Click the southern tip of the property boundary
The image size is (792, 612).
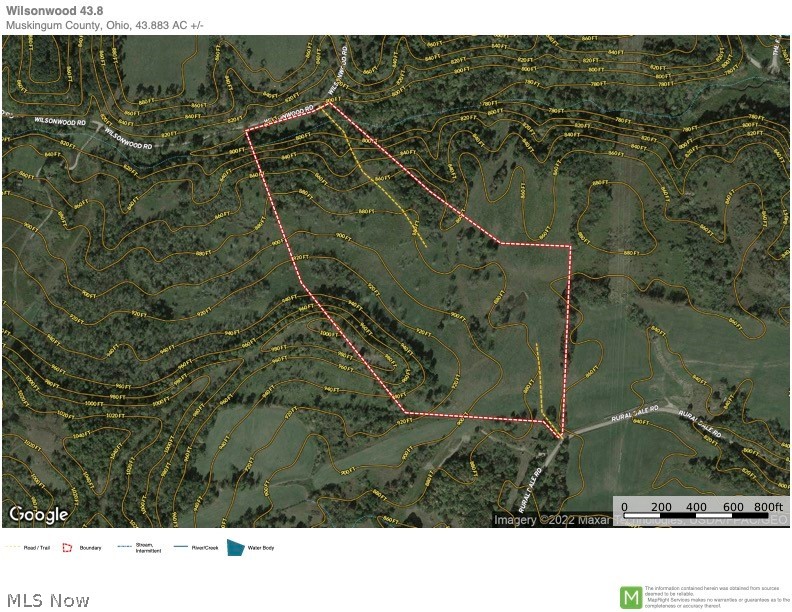[x=563, y=437]
